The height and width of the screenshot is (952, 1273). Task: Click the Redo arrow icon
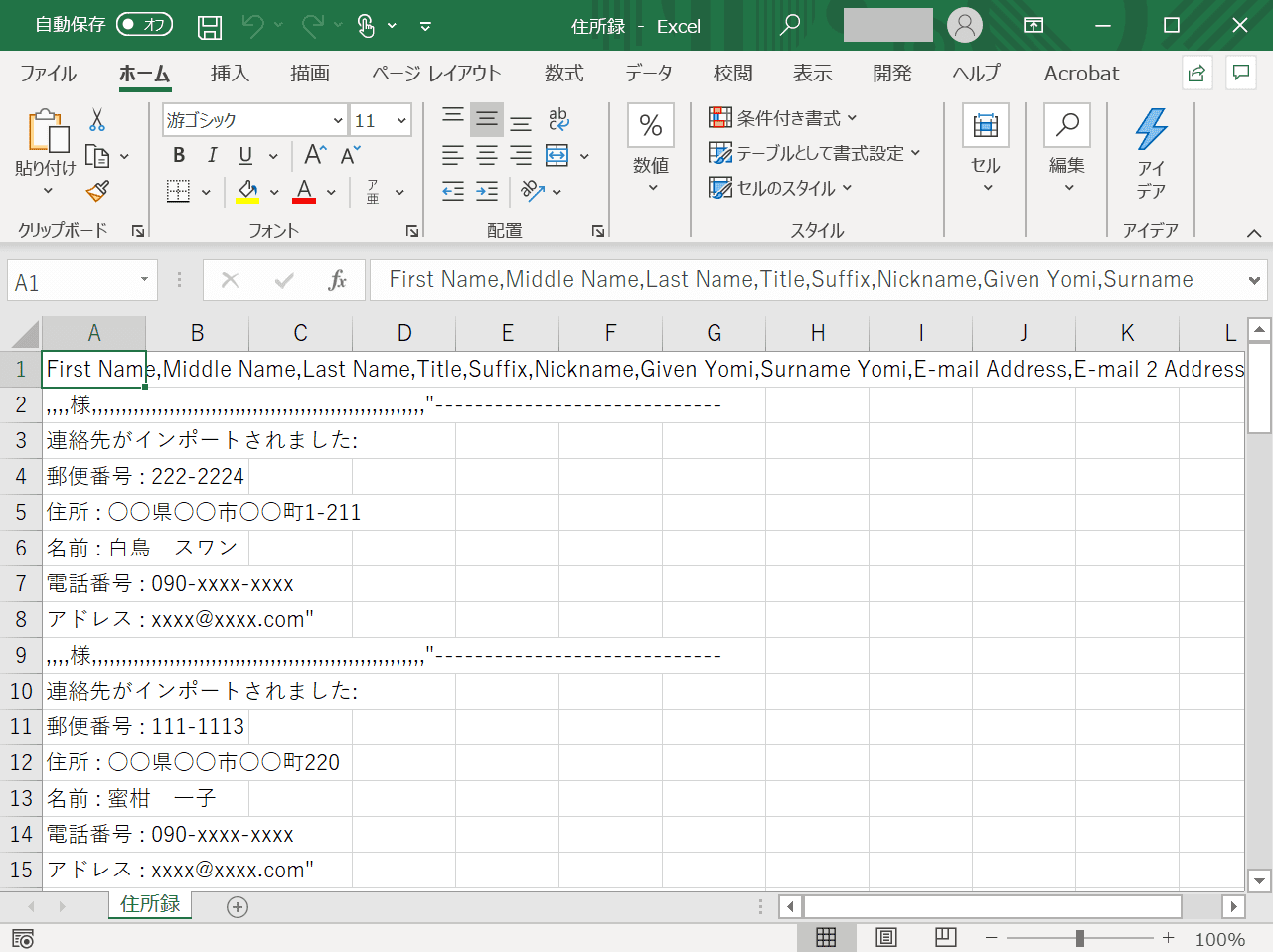point(313,26)
